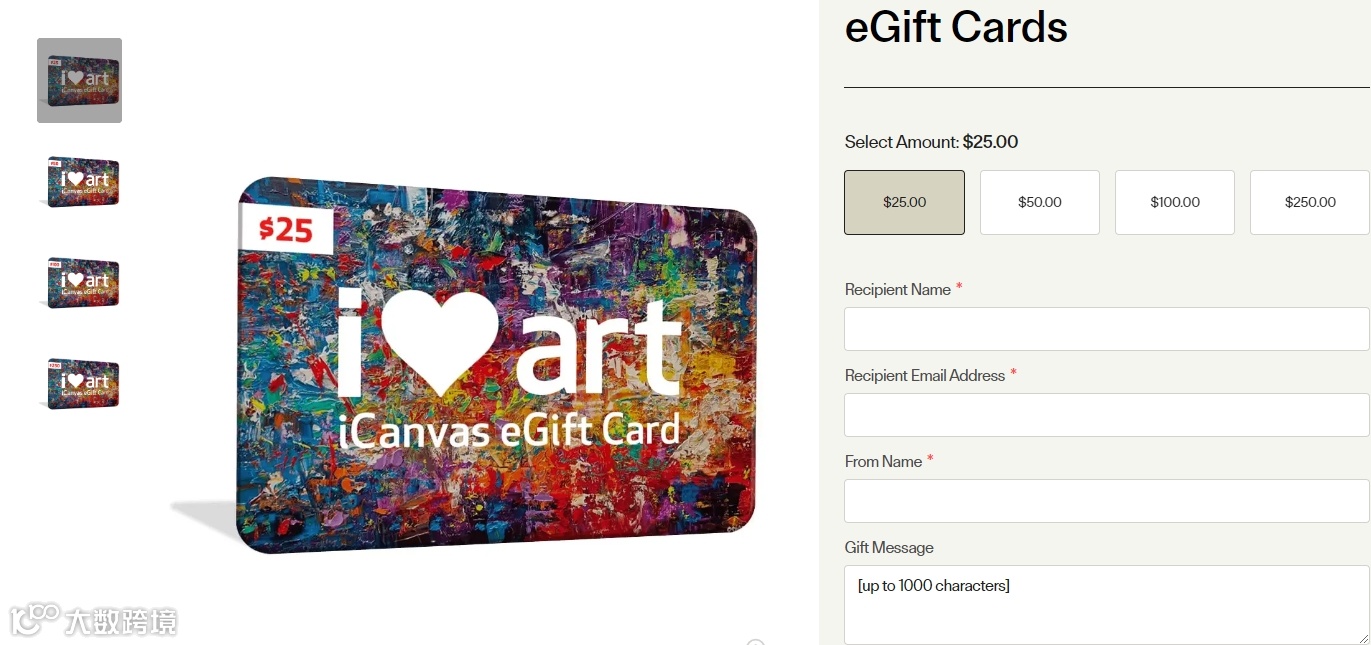Select the $50 gift card thumbnail
The image size is (1371, 645).
tap(79, 181)
